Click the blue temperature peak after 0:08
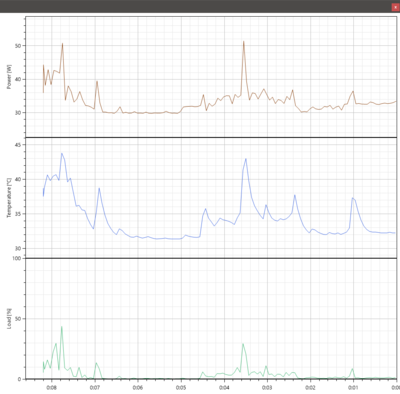The image size is (400, 394). (x=62, y=154)
